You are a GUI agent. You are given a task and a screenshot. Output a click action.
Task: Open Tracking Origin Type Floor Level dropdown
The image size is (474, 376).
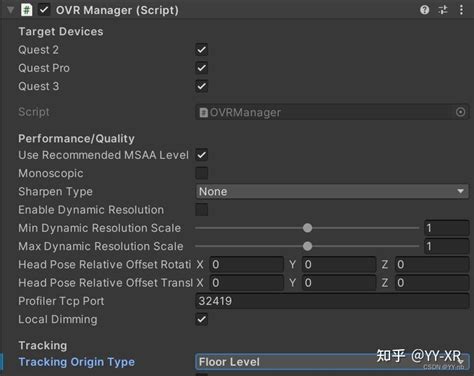point(332,362)
